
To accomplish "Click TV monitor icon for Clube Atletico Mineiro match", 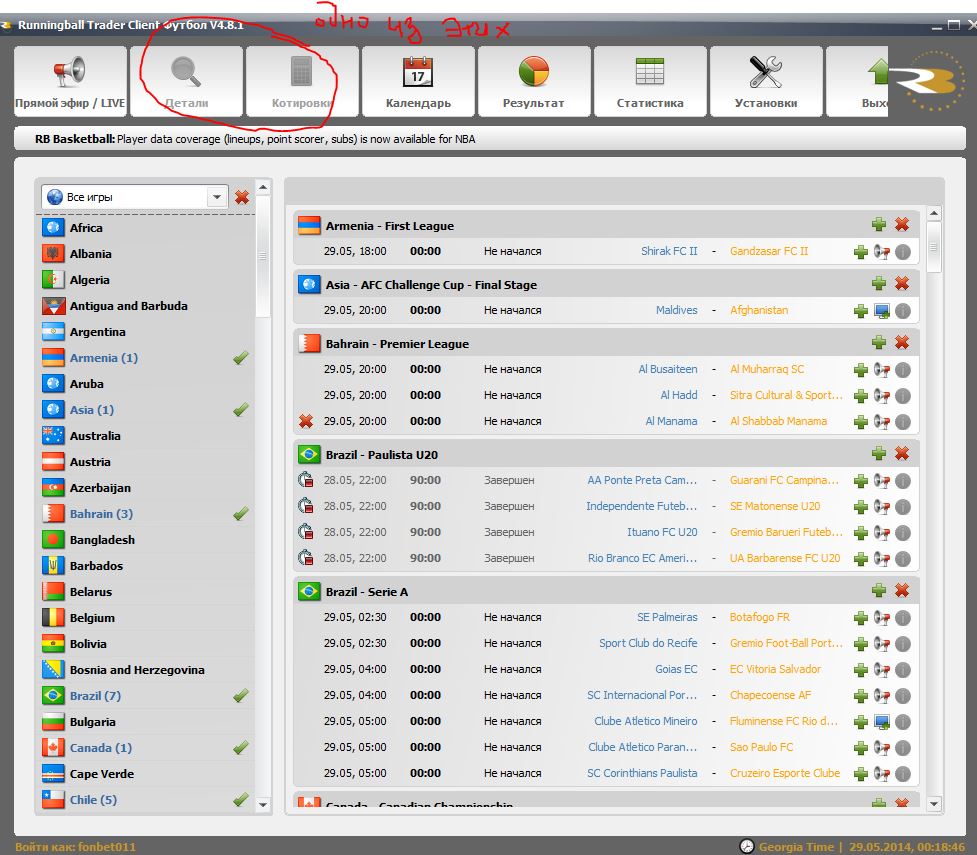I will coord(882,722).
